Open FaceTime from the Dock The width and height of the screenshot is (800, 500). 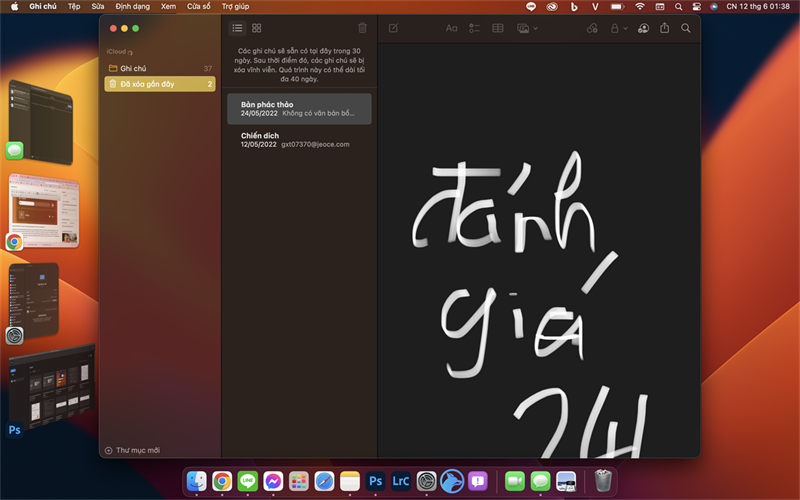[515, 481]
